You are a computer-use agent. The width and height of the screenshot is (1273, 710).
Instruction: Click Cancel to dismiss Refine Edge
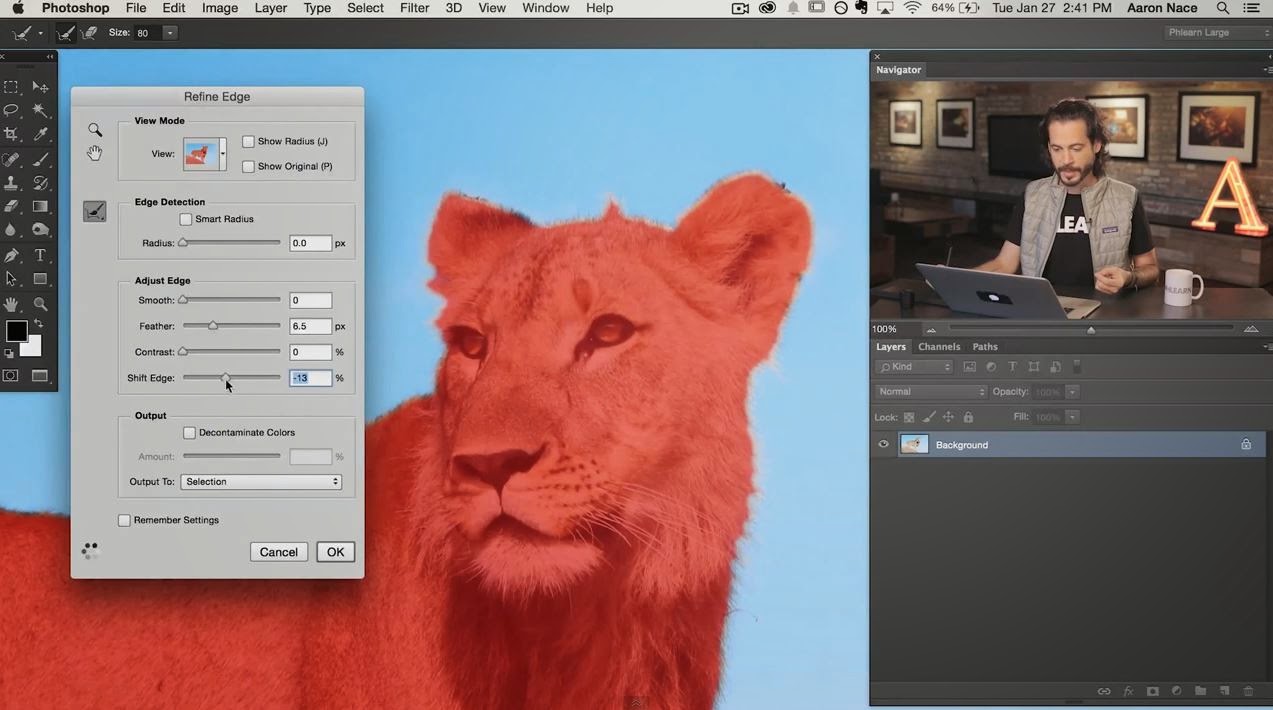pos(278,551)
